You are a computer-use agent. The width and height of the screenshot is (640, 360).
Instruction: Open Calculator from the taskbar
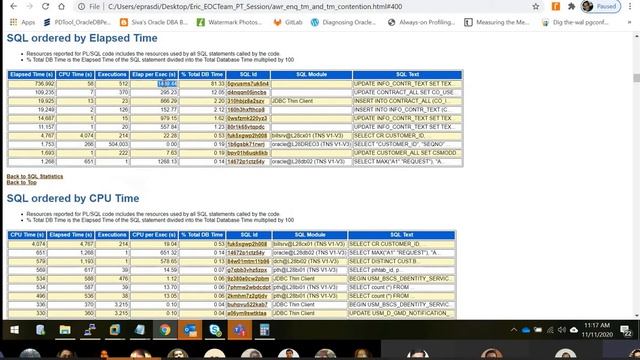pyautogui.click(x=264, y=330)
